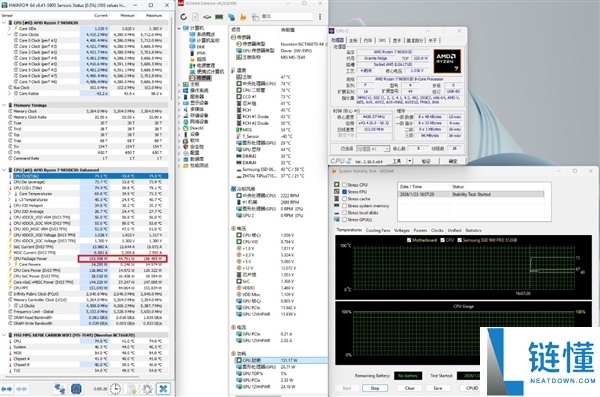Click the Stress cache icon in stability test

point(337,199)
